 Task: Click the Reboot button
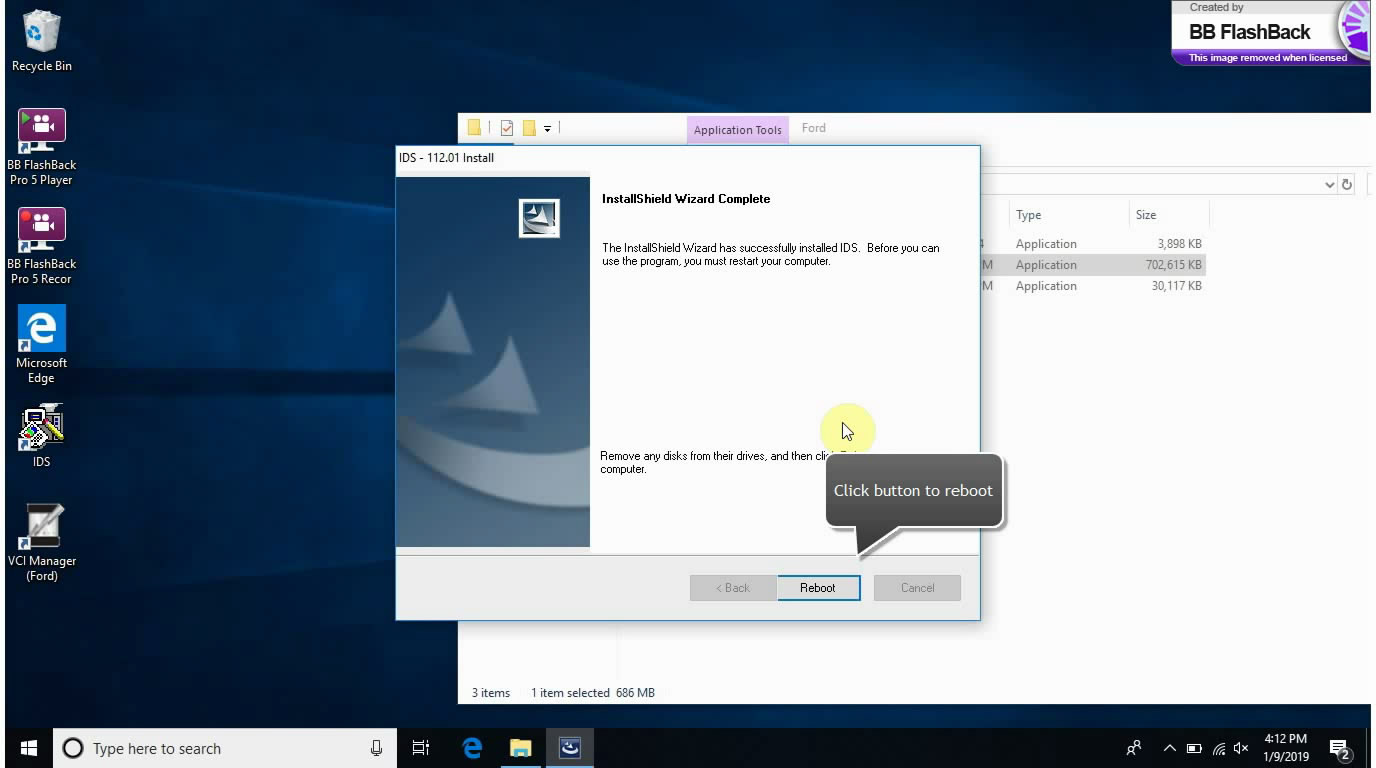pos(818,588)
